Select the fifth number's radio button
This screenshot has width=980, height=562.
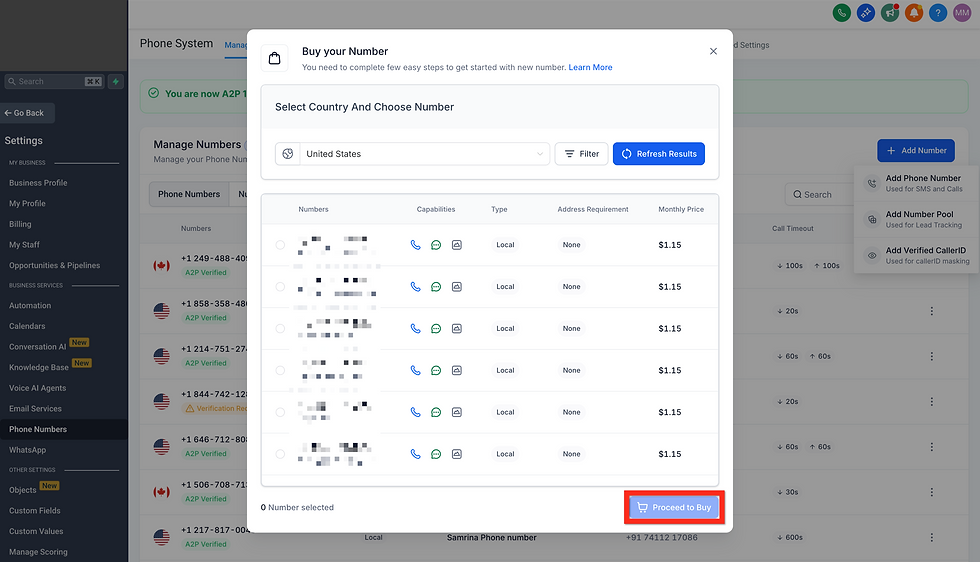point(280,412)
